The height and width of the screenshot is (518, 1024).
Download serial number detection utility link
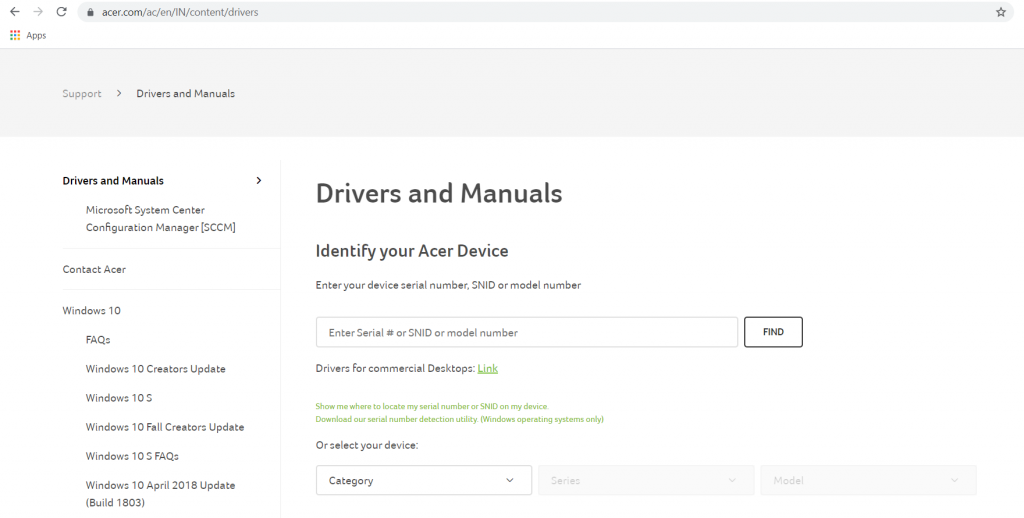[459, 420]
